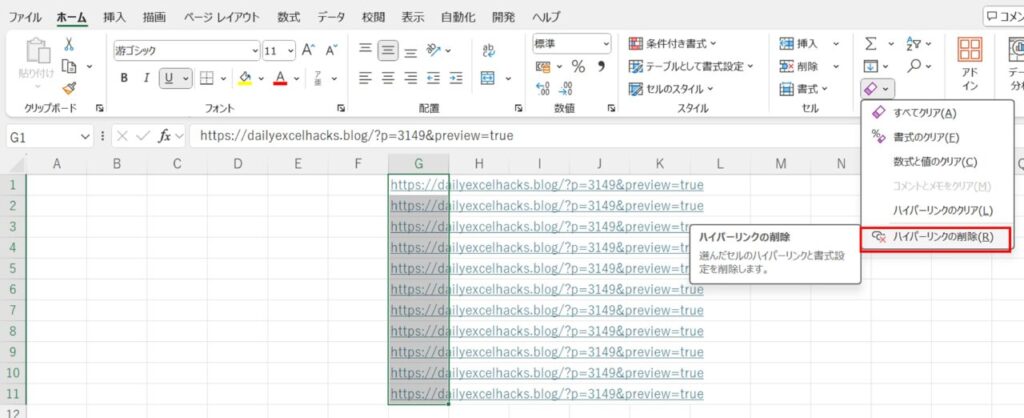
Task: Expand the number format 標準 dropdown
Action: click(x=606, y=43)
